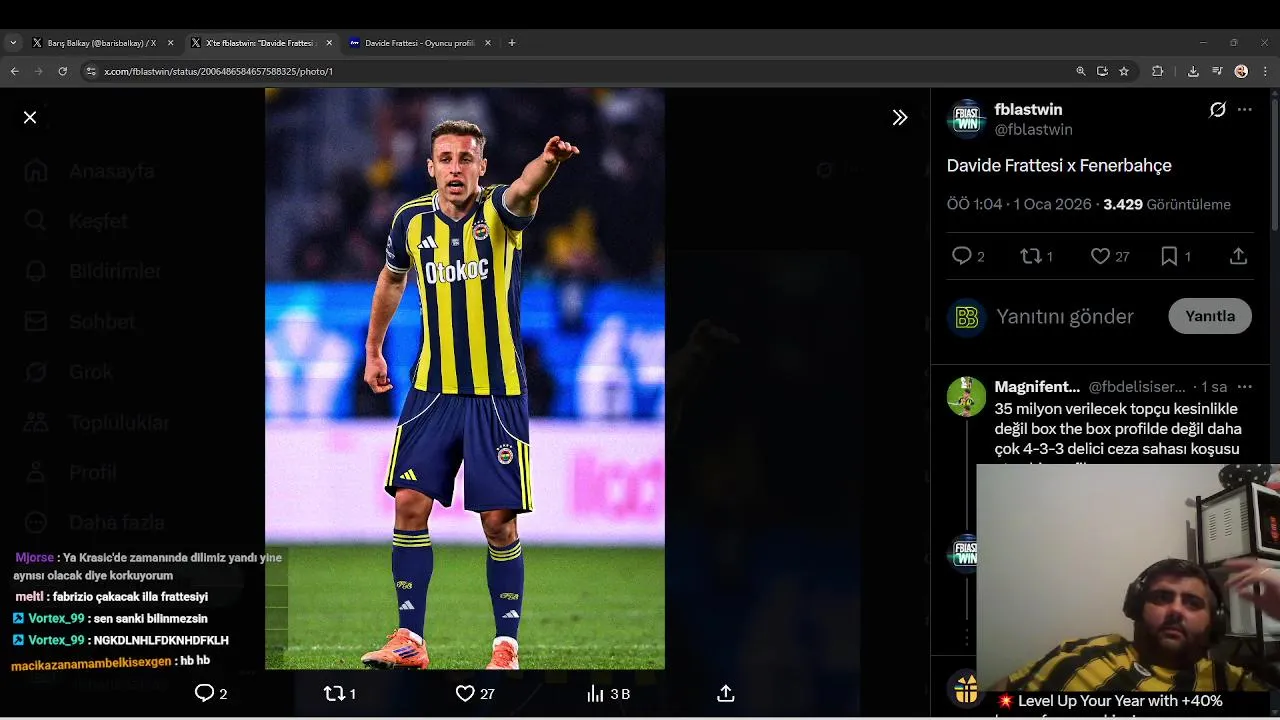Click the 'Level Up Your Year' ad text

pyautogui.click(x=1120, y=701)
